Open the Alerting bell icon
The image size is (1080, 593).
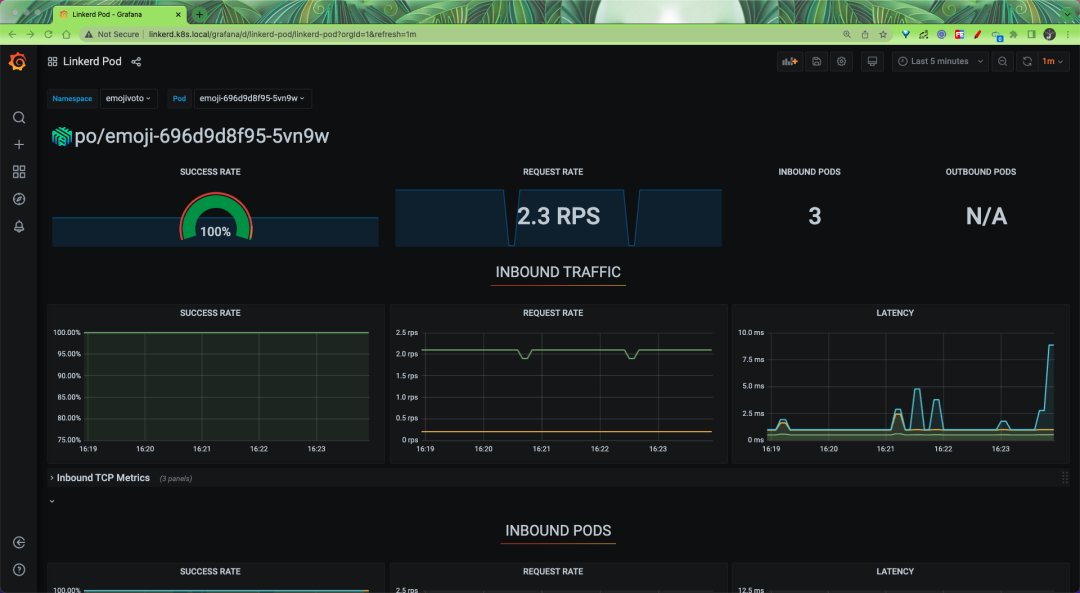(x=19, y=227)
